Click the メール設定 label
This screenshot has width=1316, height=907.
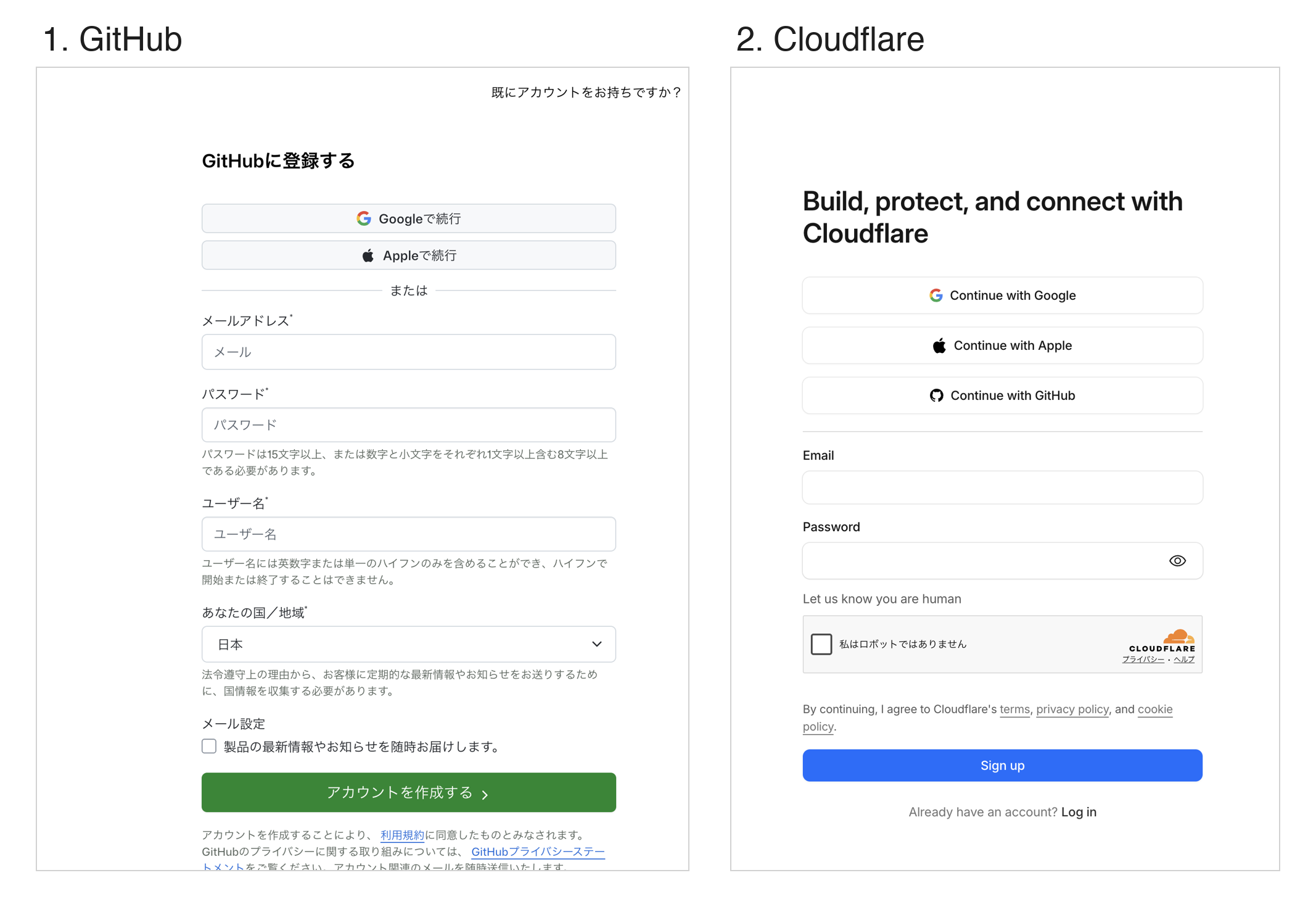[234, 724]
